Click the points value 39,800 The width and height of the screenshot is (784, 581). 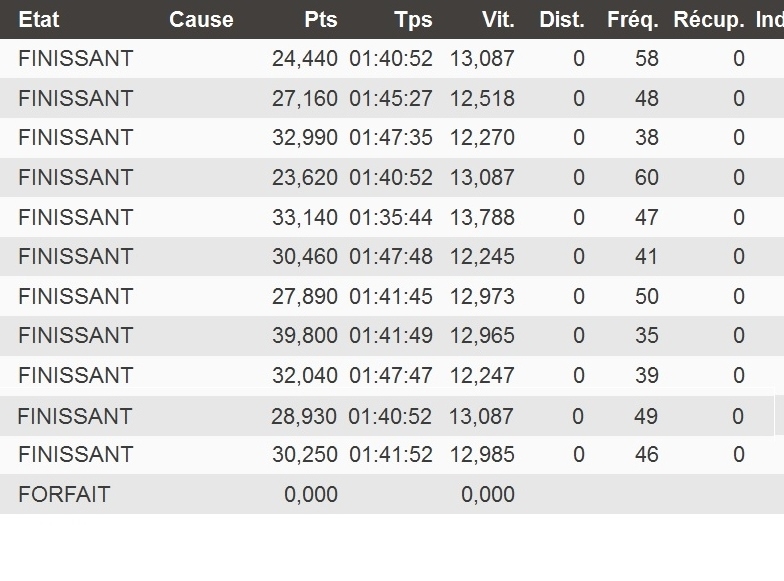tap(304, 335)
